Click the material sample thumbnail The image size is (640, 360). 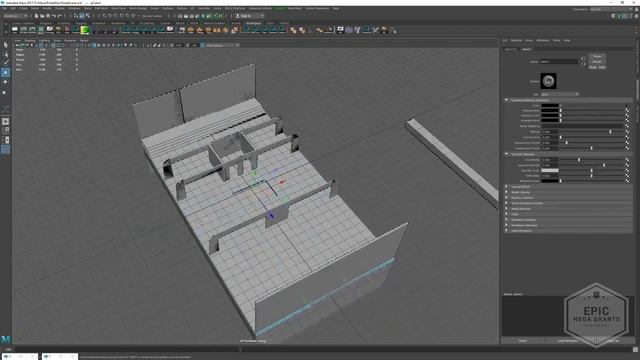(549, 81)
